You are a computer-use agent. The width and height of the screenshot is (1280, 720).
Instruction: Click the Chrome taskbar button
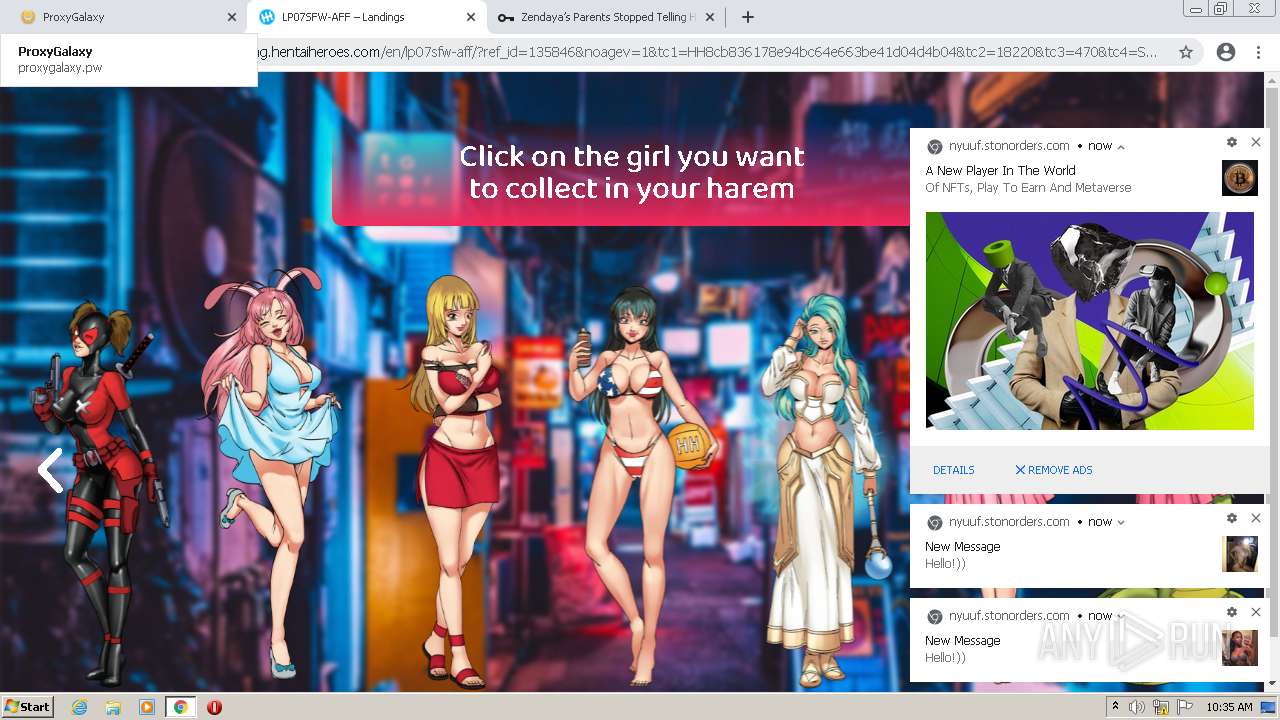click(180, 707)
